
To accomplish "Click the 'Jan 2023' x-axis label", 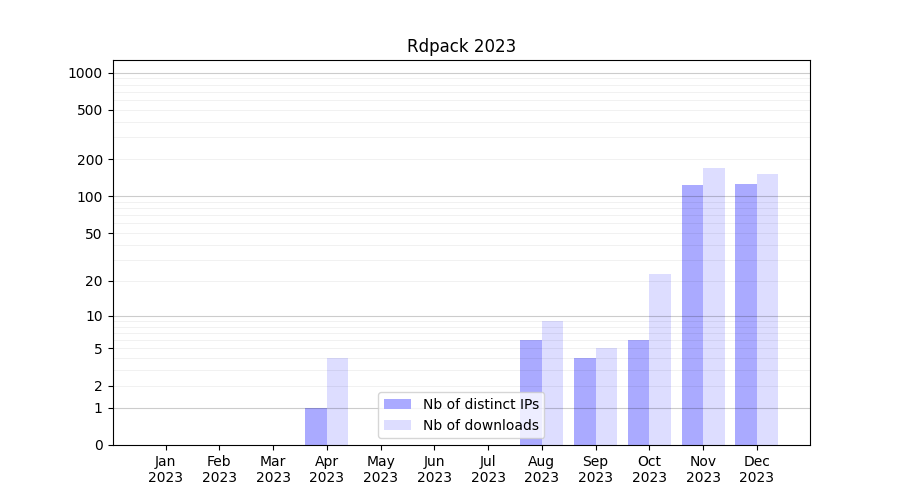I will tap(165, 469).
